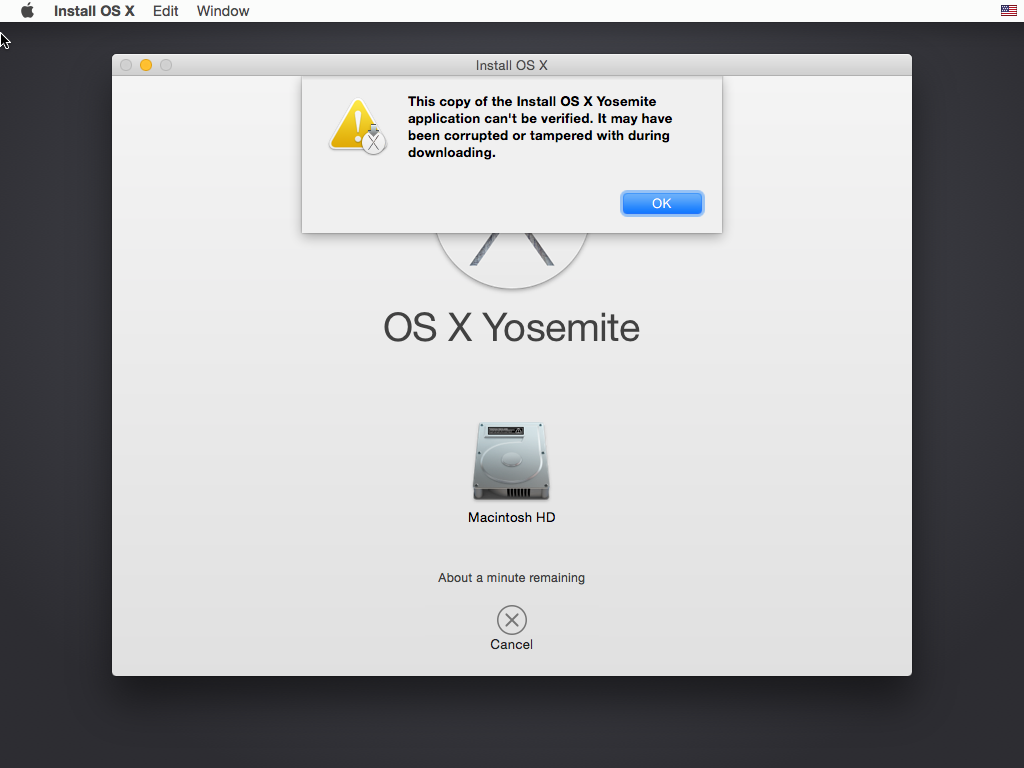Click OK to dismiss the verification error
1024x768 pixels.
coord(662,204)
